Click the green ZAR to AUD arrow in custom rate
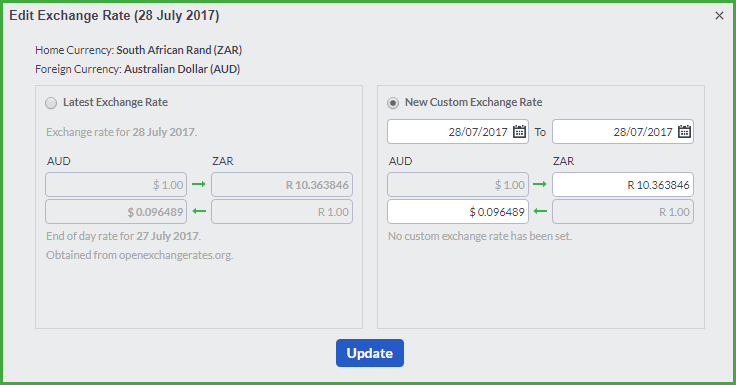The height and width of the screenshot is (385, 736). click(x=540, y=211)
